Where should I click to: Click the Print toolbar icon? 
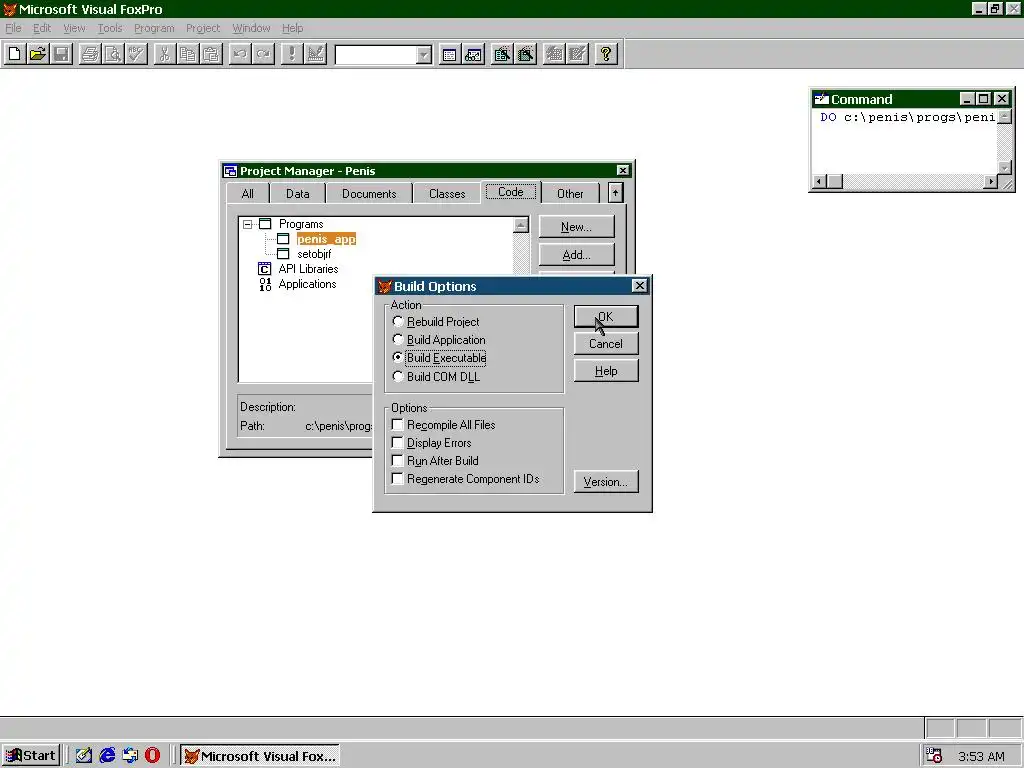pos(89,54)
